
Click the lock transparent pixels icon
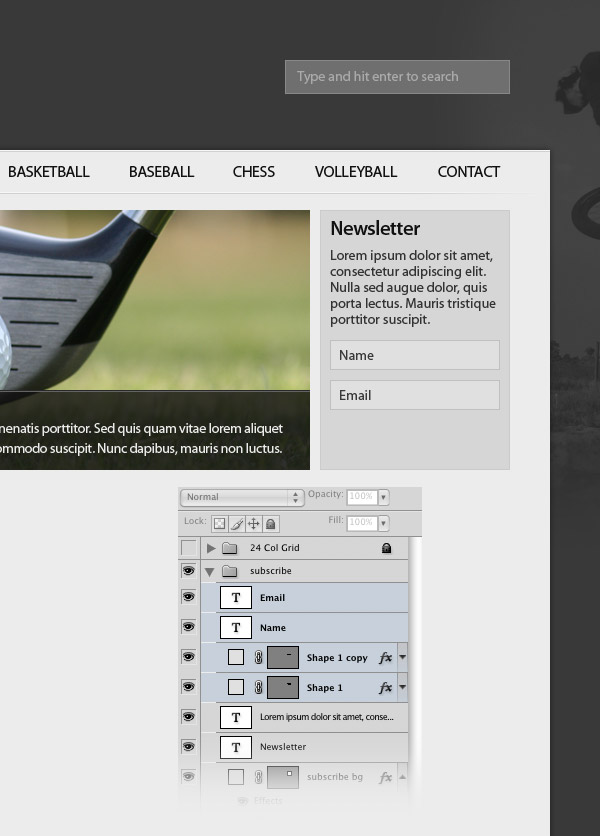[219, 524]
